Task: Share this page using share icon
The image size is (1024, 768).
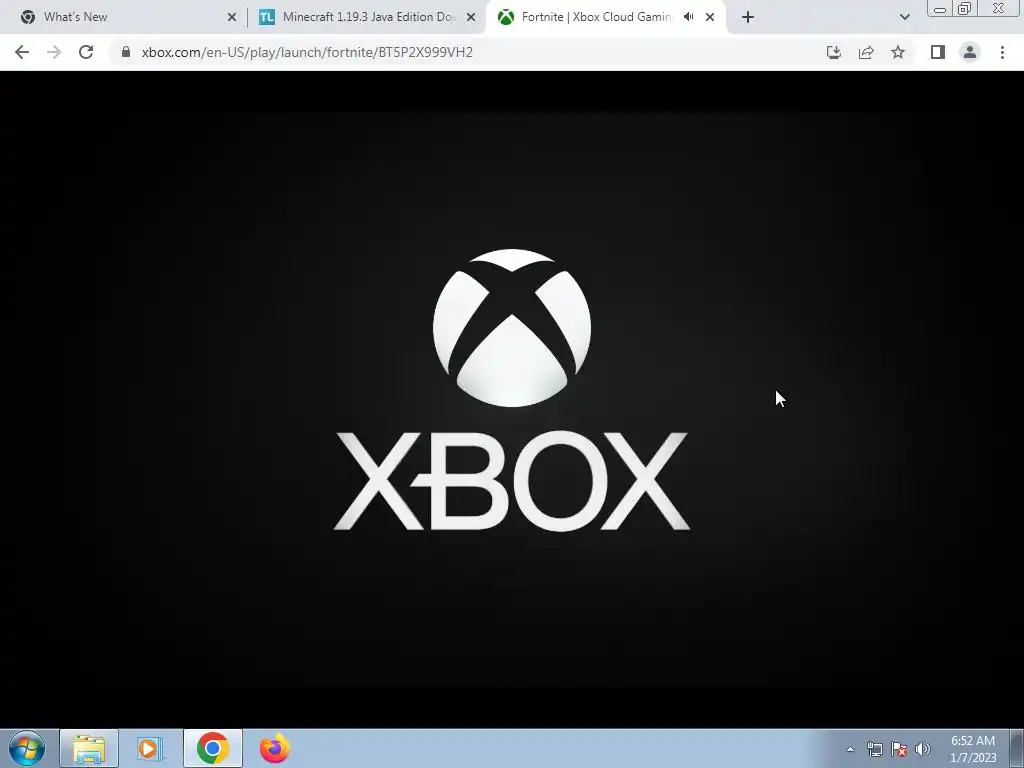Action: click(x=866, y=52)
